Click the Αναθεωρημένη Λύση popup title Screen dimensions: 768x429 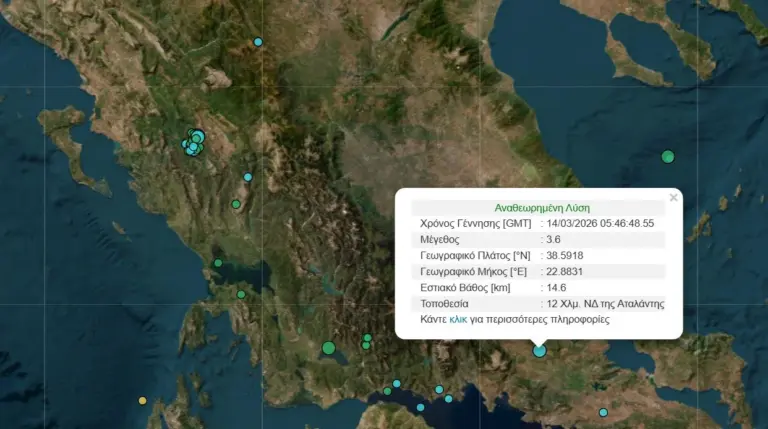(x=539, y=206)
